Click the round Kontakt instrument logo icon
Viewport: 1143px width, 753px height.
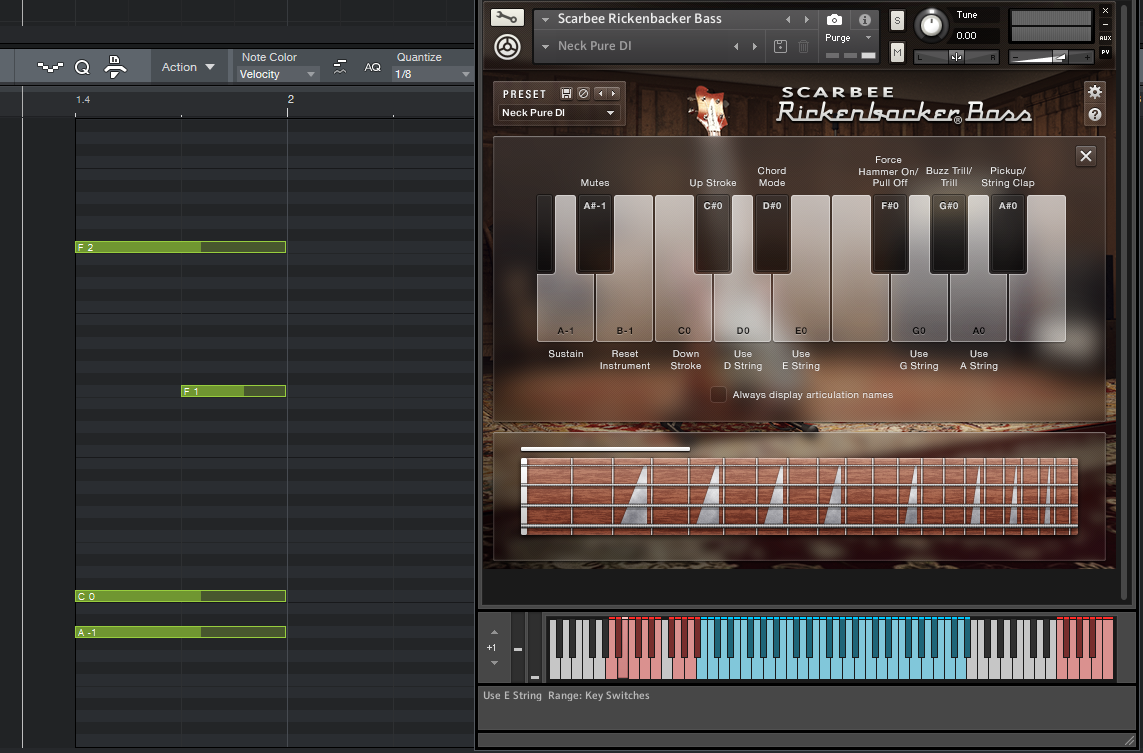click(x=507, y=47)
